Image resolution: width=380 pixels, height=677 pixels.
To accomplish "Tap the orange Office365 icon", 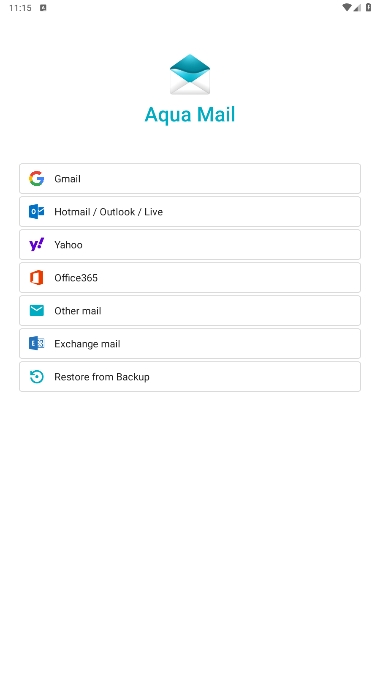I will coord(37,278).
